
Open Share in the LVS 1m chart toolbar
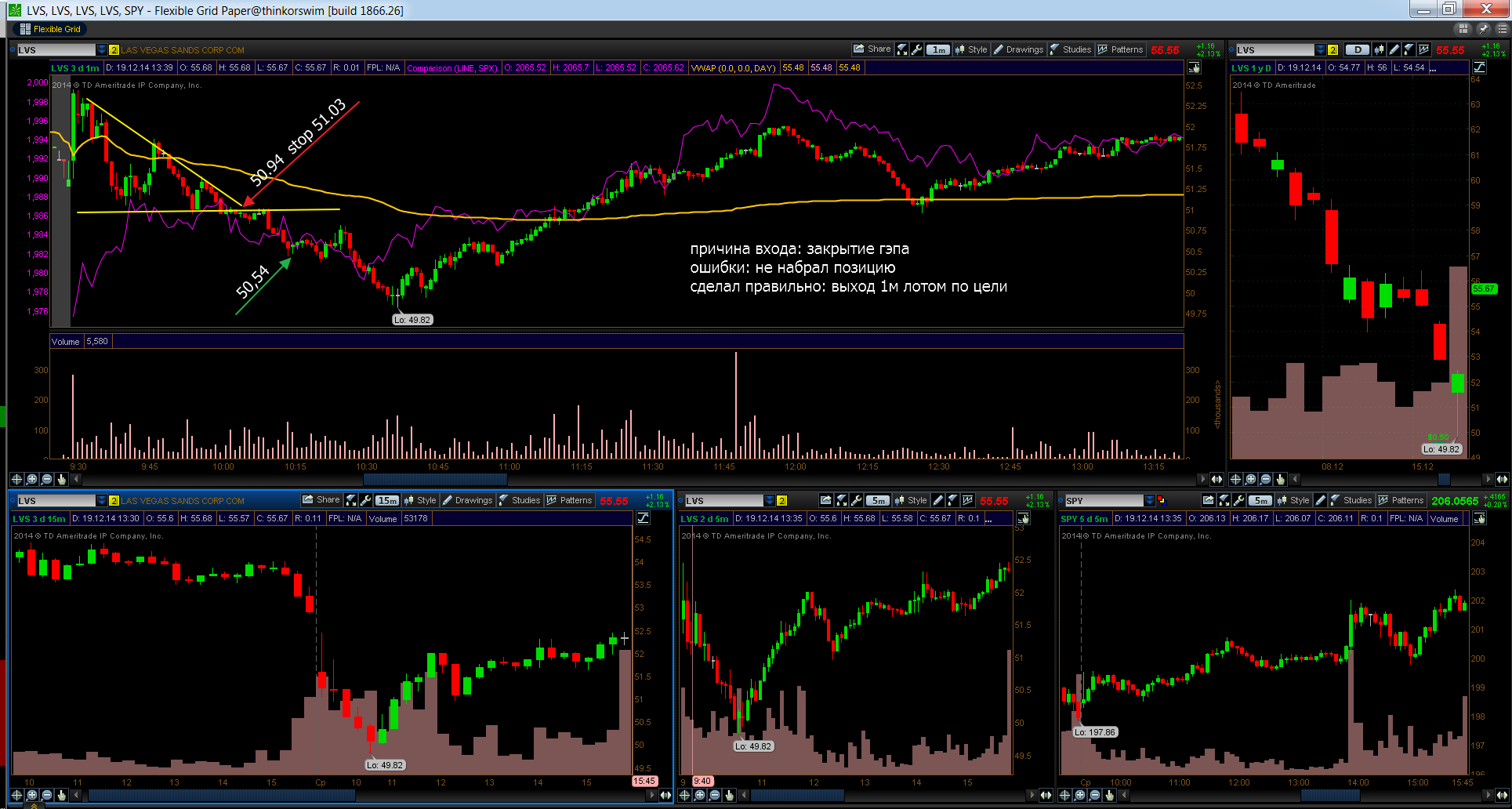coord(872,49)
